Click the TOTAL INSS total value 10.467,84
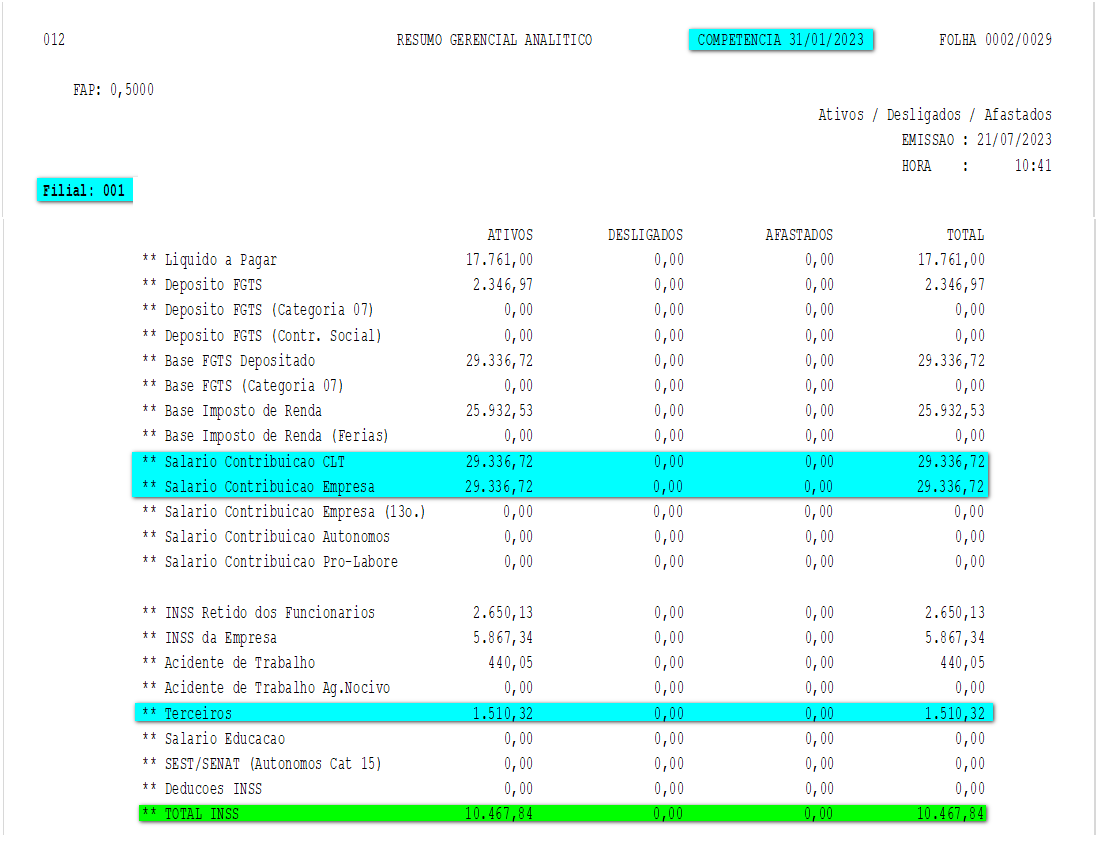 click(951, 814)
